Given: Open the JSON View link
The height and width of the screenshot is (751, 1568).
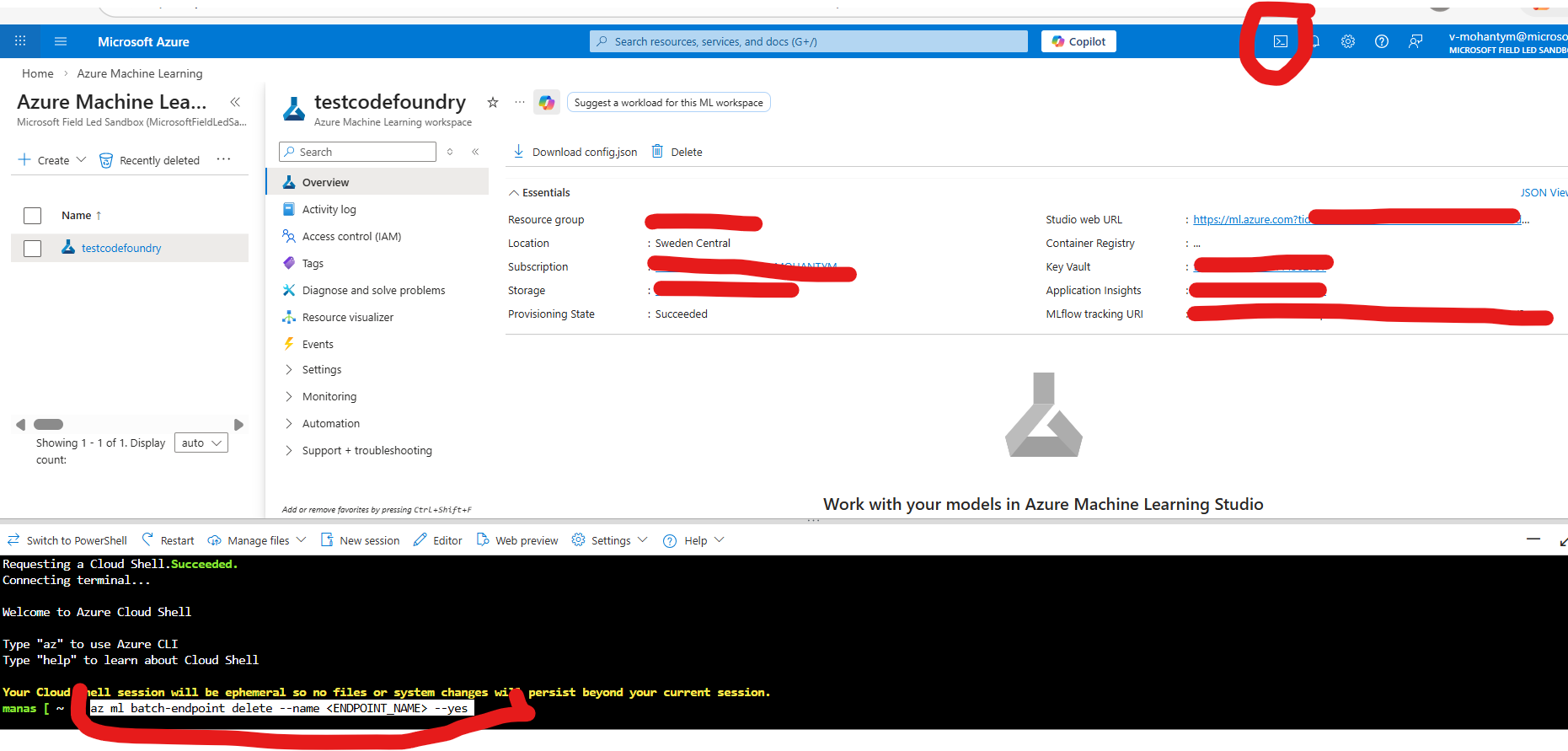Looking at the screenshot, I should click(1544, 192).
